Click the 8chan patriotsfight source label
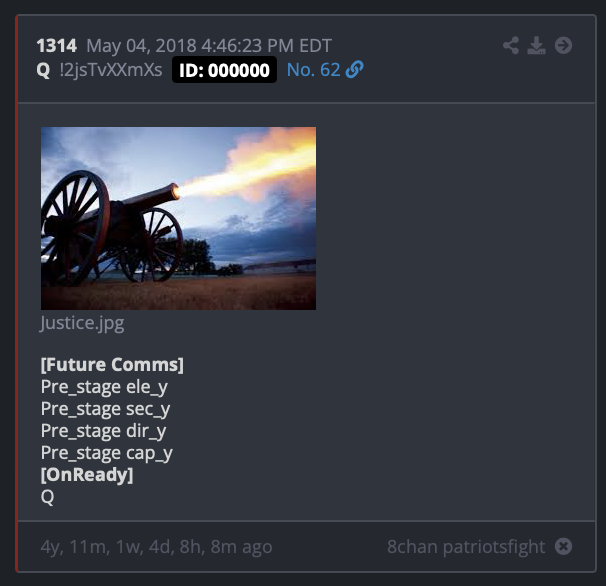The width and height of the screenshot is (606, 586). pos(466,547)
